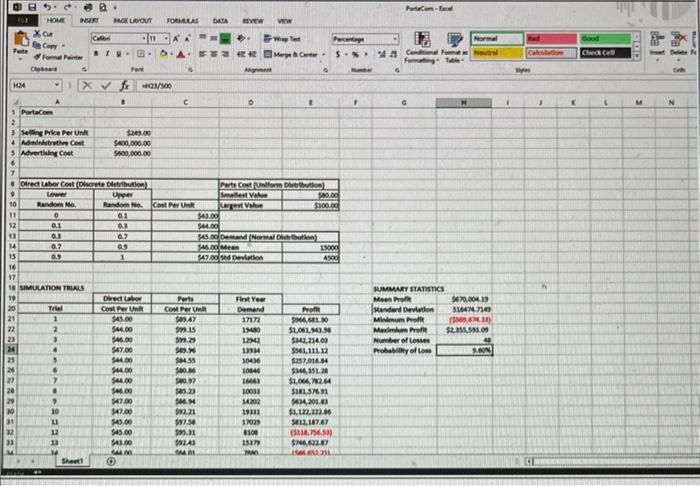700x486 pixels.
Task: Switch to the FORMULAS tab
Action: (182, 21)
